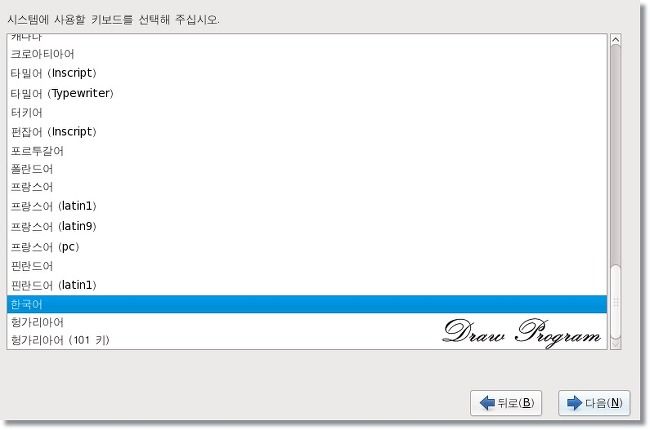This screenshot has height=430, width=650.
Task: Click the 다음(N) next button
Action: click(594, 403)
